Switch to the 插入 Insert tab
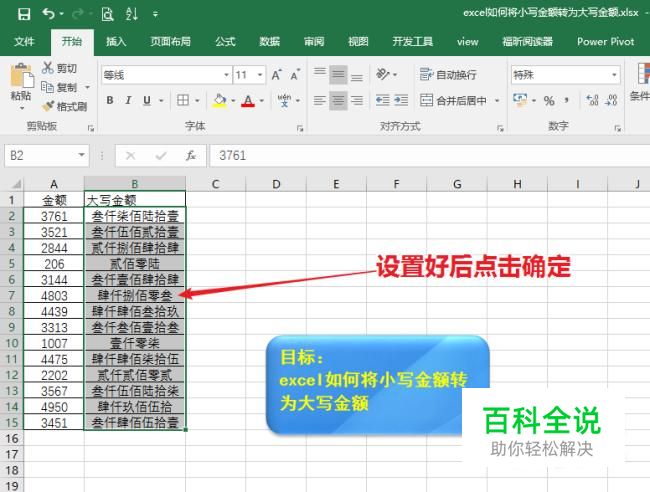The width and height of the screenshot is (650, 492). click(116, 41)
